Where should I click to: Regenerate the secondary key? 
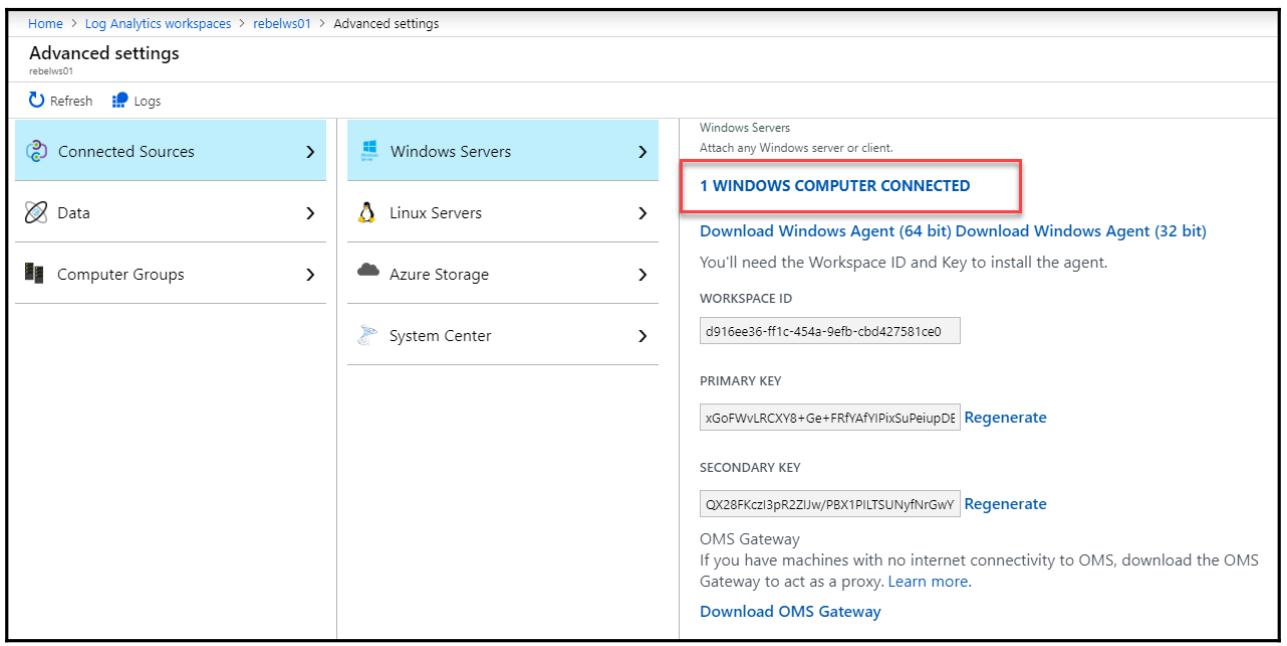click(1005, 504)
